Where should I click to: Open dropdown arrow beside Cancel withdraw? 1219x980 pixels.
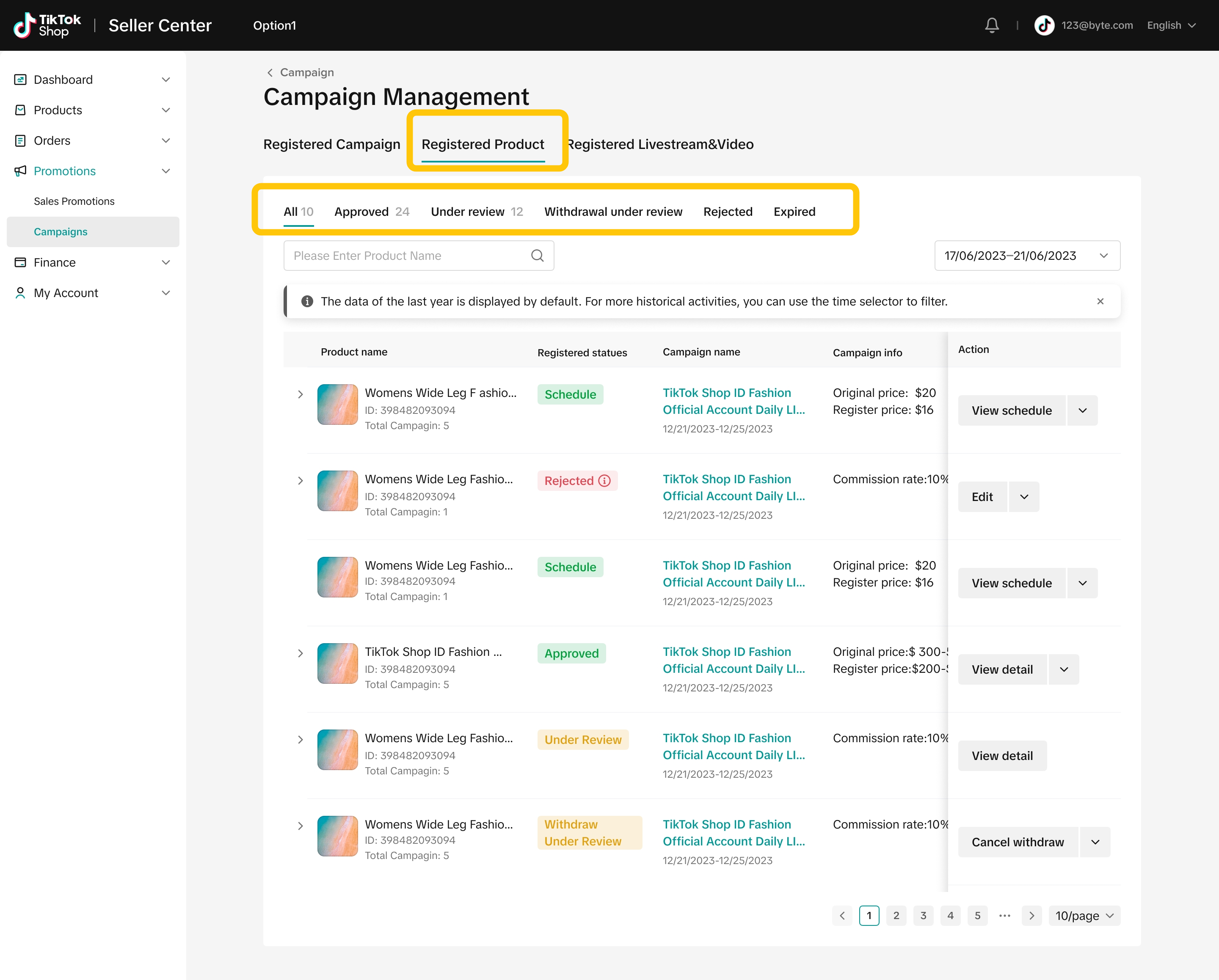(1095, 842)
